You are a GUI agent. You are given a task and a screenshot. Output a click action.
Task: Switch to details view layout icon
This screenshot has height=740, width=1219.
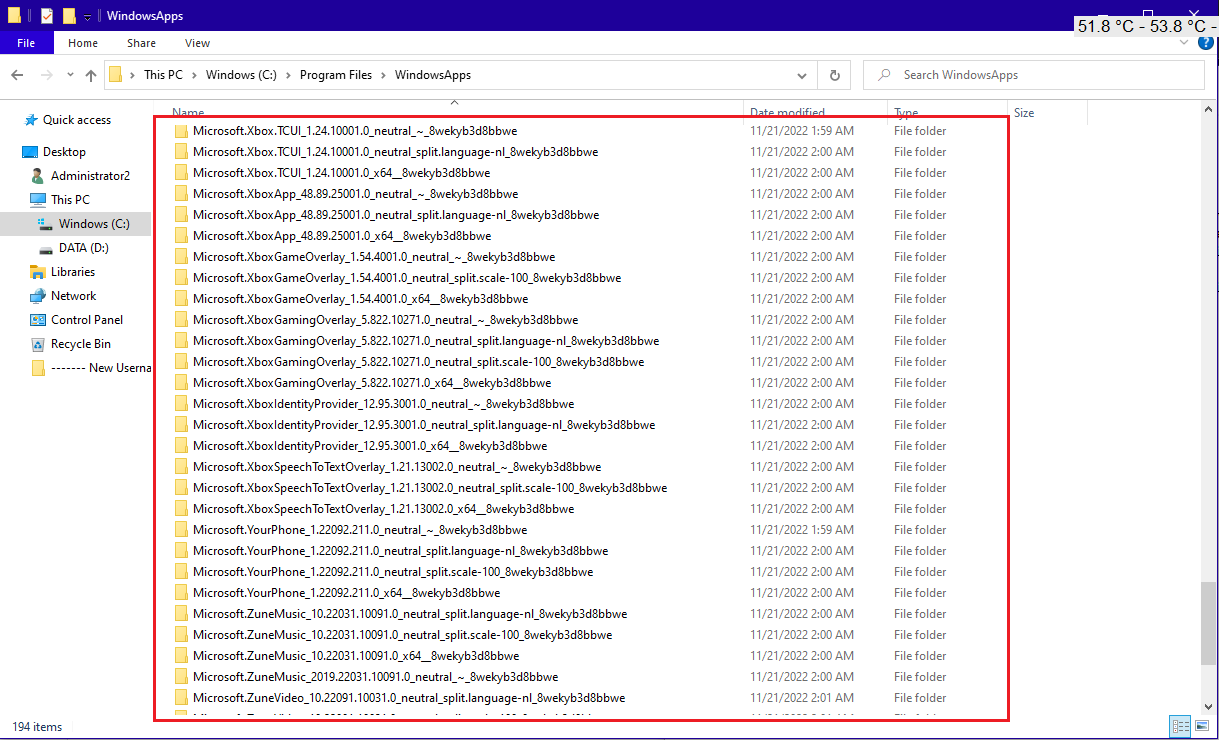[1179, 726]
